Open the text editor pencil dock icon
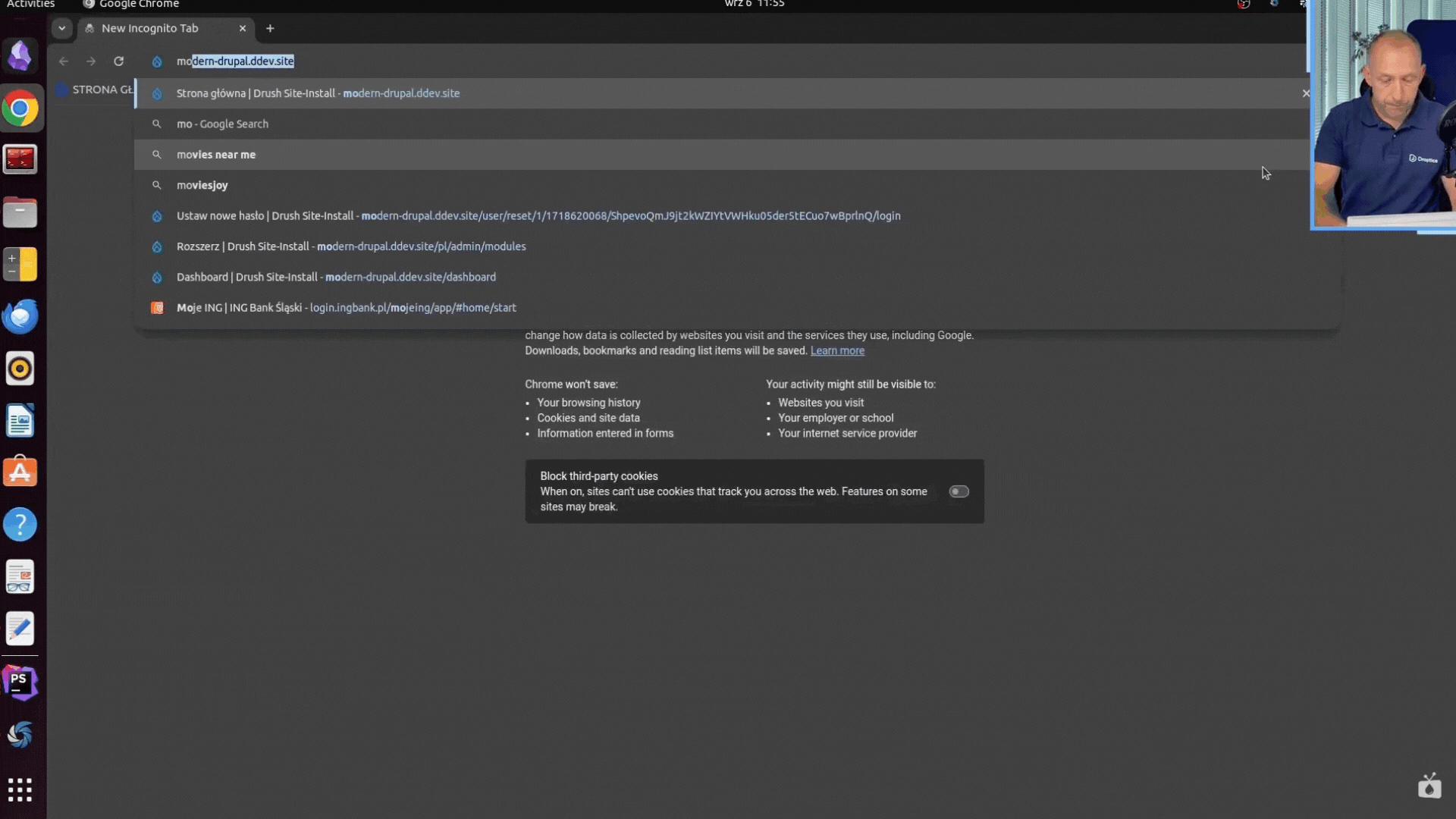 20,628
